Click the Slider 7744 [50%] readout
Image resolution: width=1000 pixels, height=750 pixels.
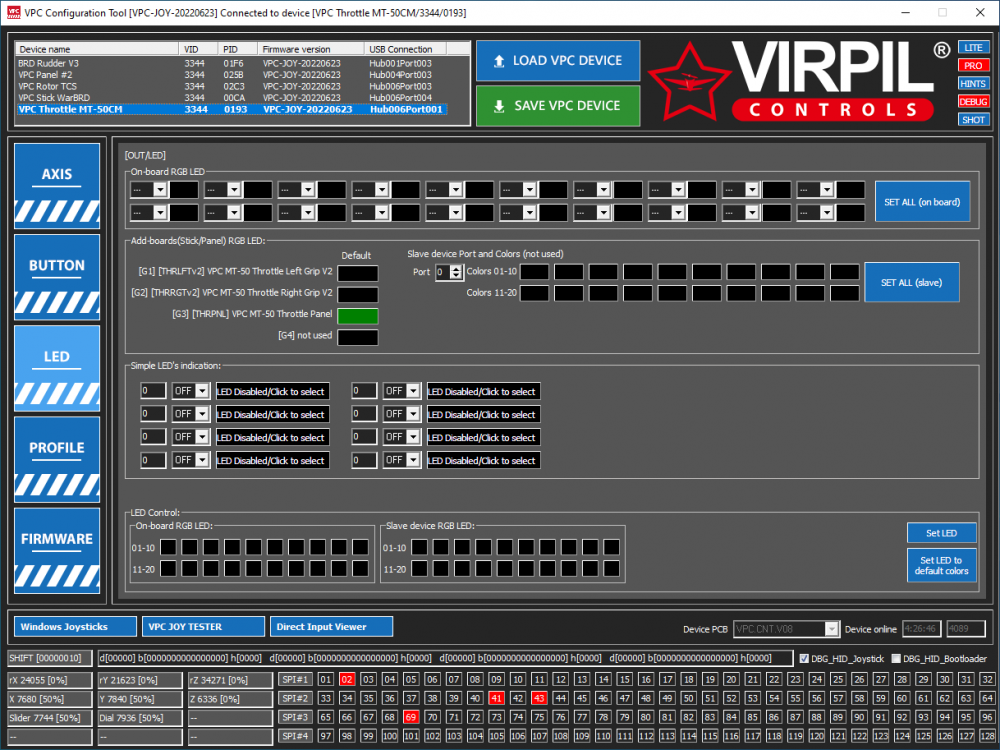(x=50, y=718)
